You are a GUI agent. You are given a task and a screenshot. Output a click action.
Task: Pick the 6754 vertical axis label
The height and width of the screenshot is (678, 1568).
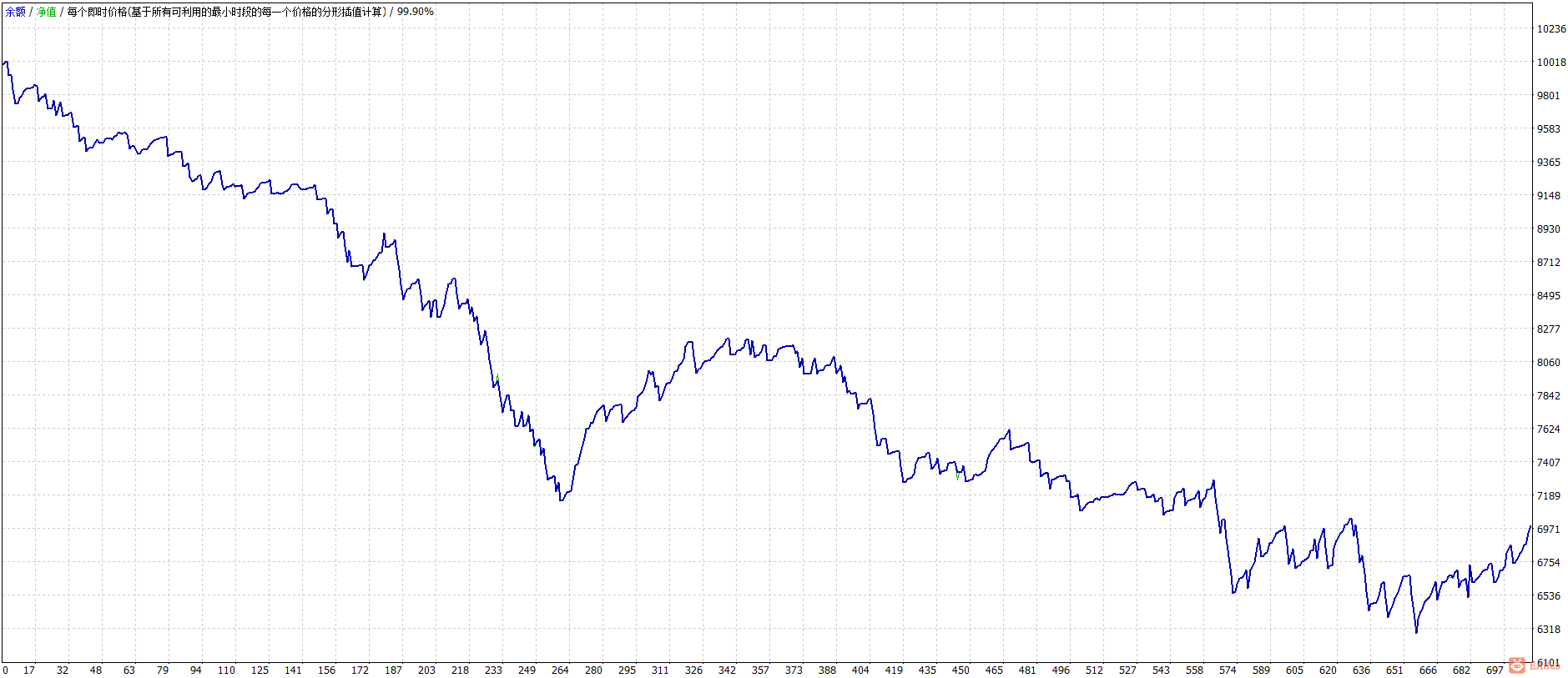coord(1549,563)
